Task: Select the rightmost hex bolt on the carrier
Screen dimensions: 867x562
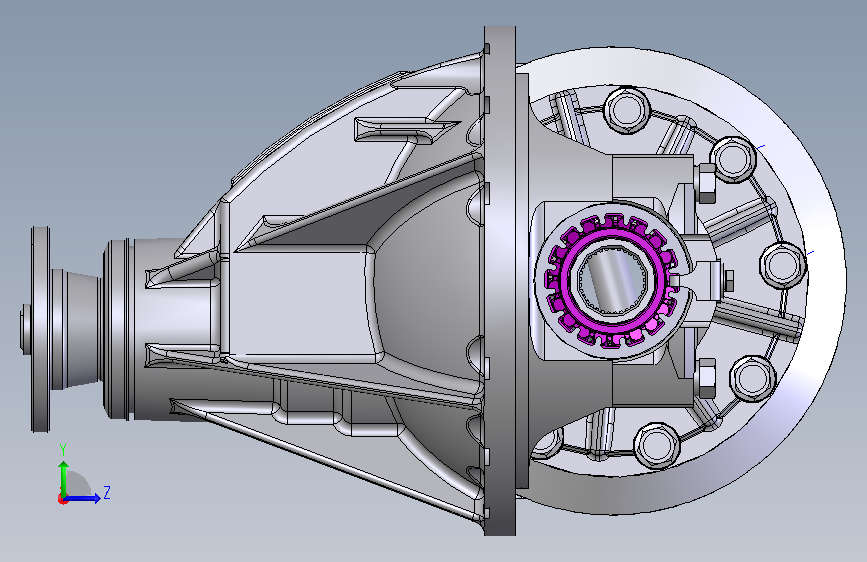Action: tap(782, 265)
